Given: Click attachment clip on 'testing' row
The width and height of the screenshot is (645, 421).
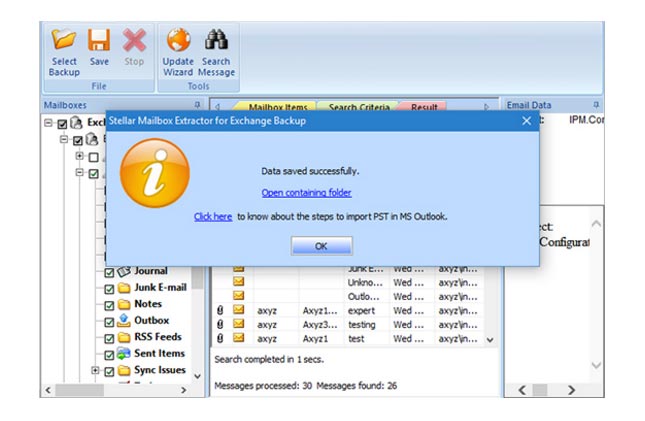Looking at the screenshot, I should coord(220,324).
